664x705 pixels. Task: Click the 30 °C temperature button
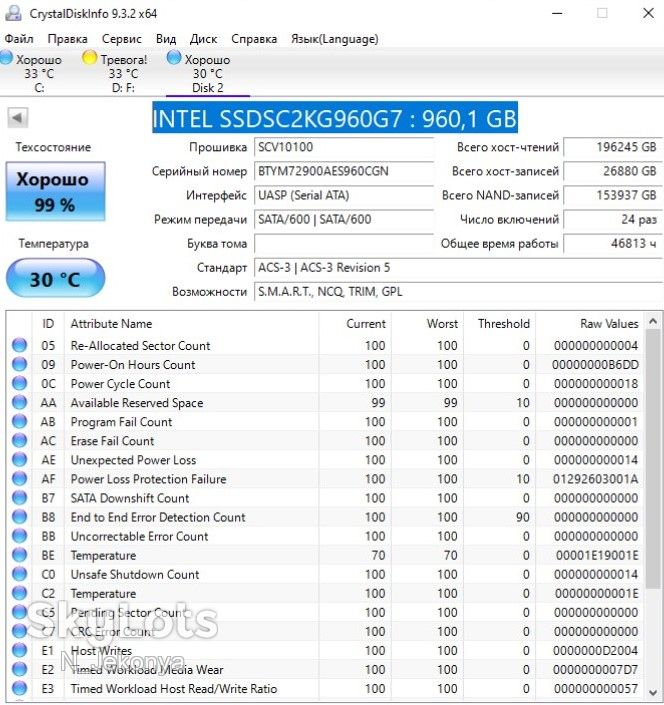pos(55,278)
